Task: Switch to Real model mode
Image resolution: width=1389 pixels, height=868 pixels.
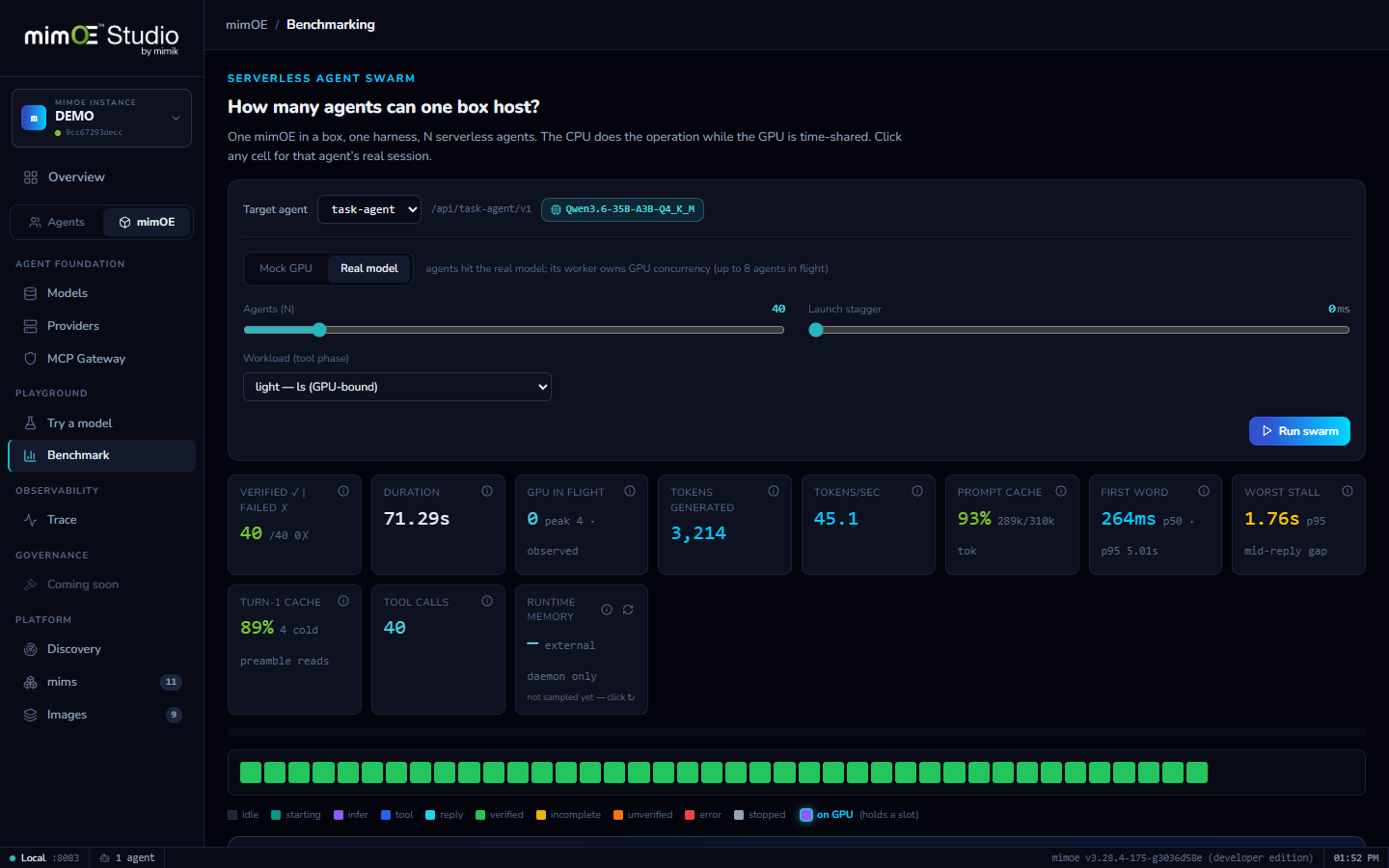Action: pyautogui.click(x=368, y=268)
